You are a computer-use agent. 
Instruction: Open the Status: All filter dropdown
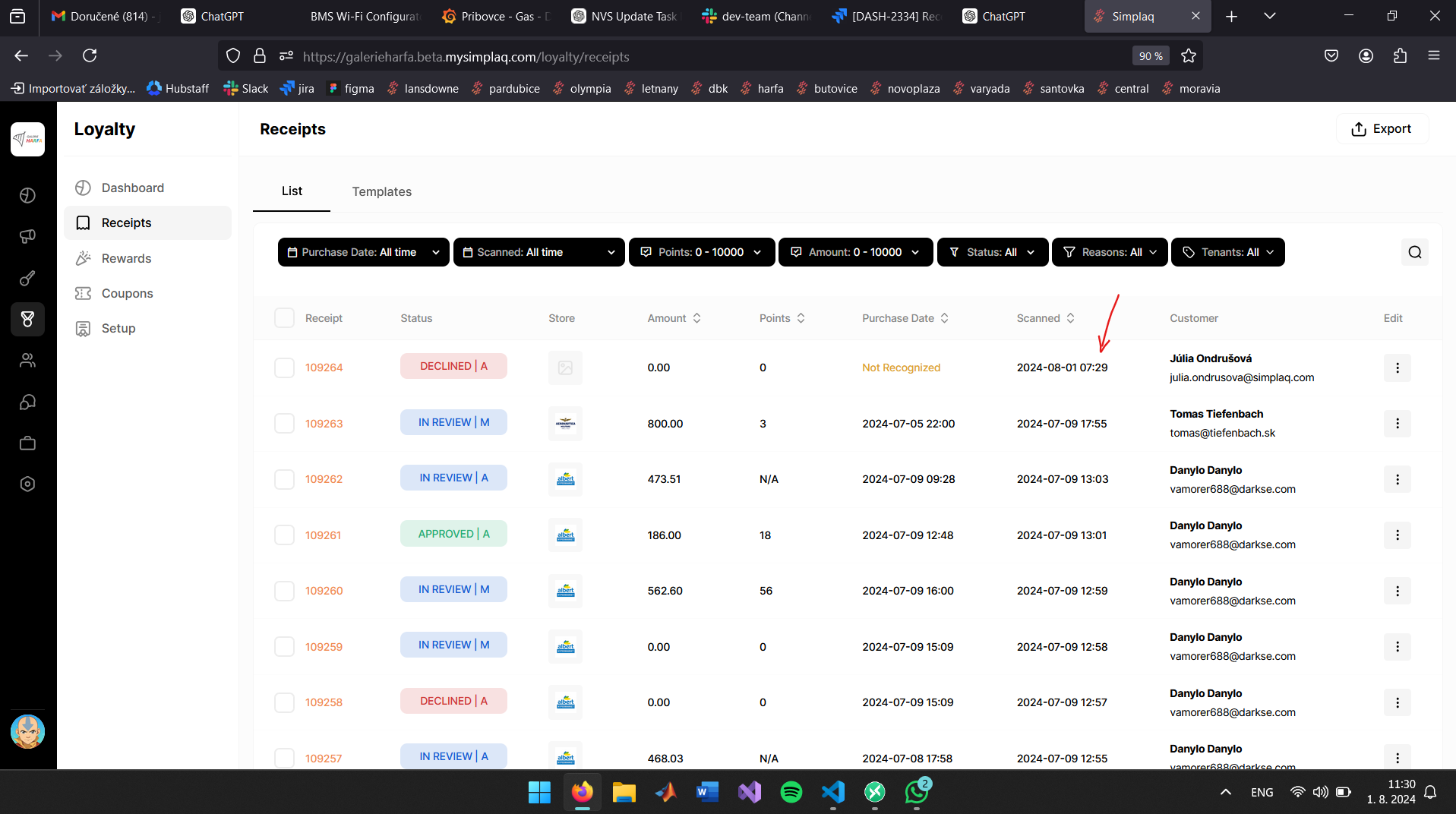click(x=992, y=252)
